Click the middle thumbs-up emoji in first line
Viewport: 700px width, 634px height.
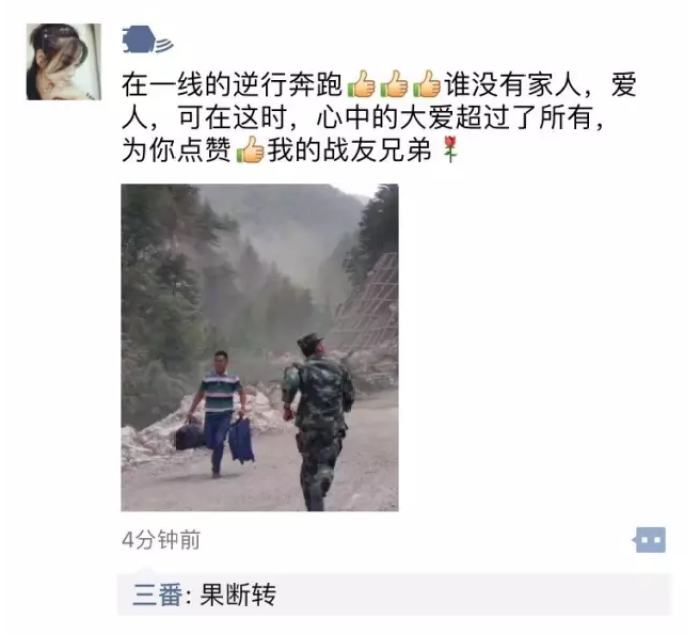pyautogui.click(x=394, y=84)
